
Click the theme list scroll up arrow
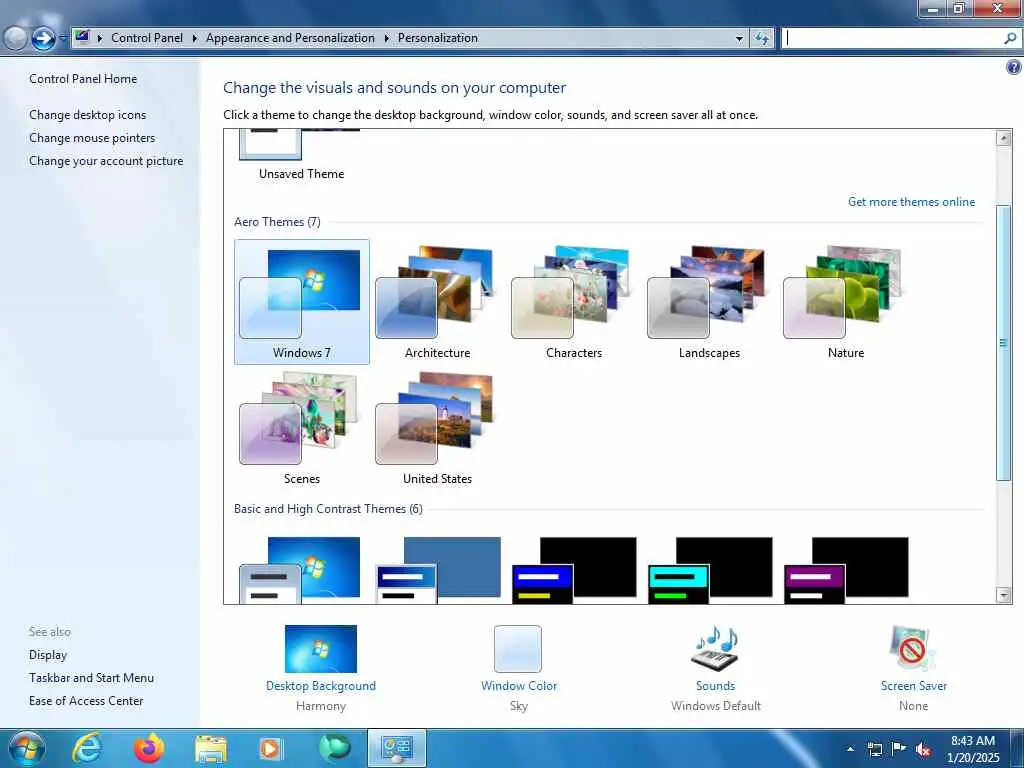tap(1004, 138)
